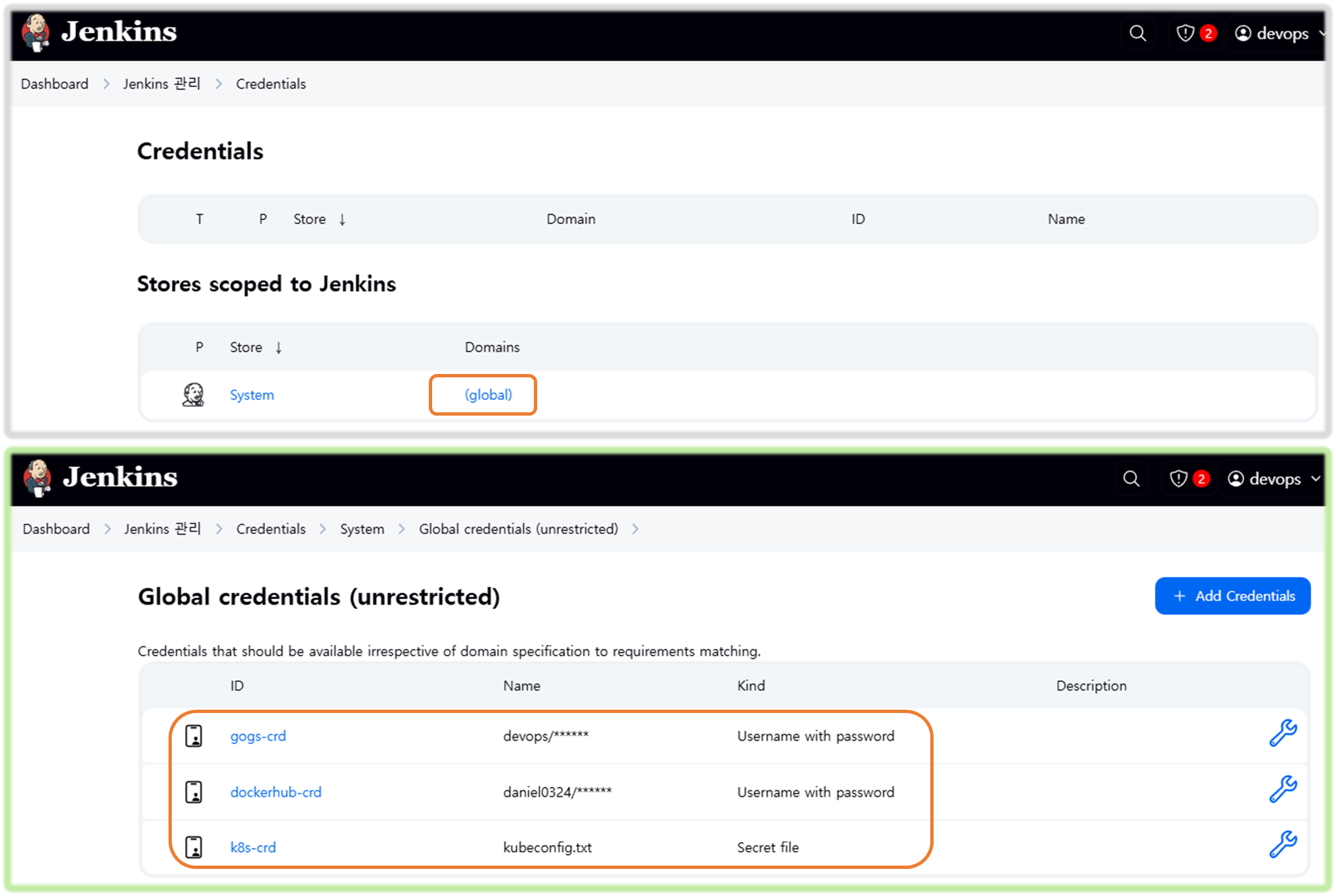Open security warnings shield in the bottom header

[1179, 478]
